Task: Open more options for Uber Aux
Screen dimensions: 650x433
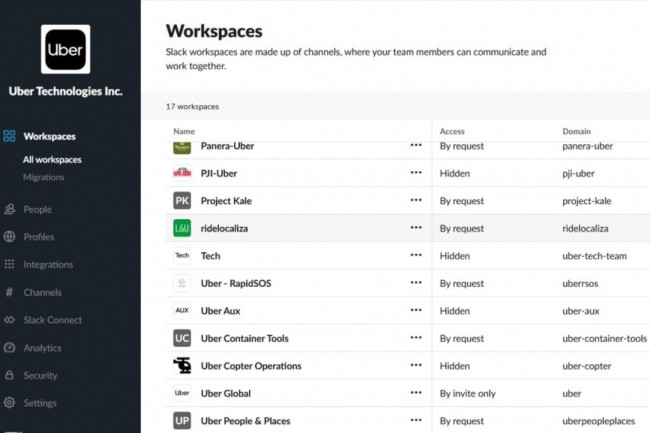Action: [416, 310]
